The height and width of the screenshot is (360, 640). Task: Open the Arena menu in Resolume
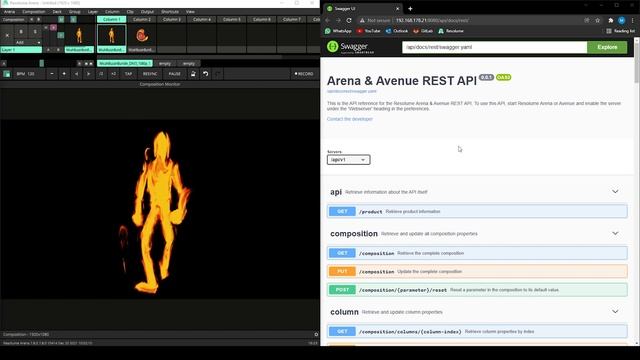9,12
